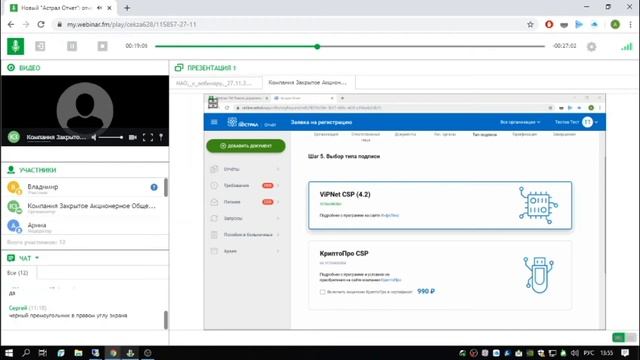Click the pause button in playback bar
The height and width of the screenshot is (360, 640).
click(x=72, y=46)
